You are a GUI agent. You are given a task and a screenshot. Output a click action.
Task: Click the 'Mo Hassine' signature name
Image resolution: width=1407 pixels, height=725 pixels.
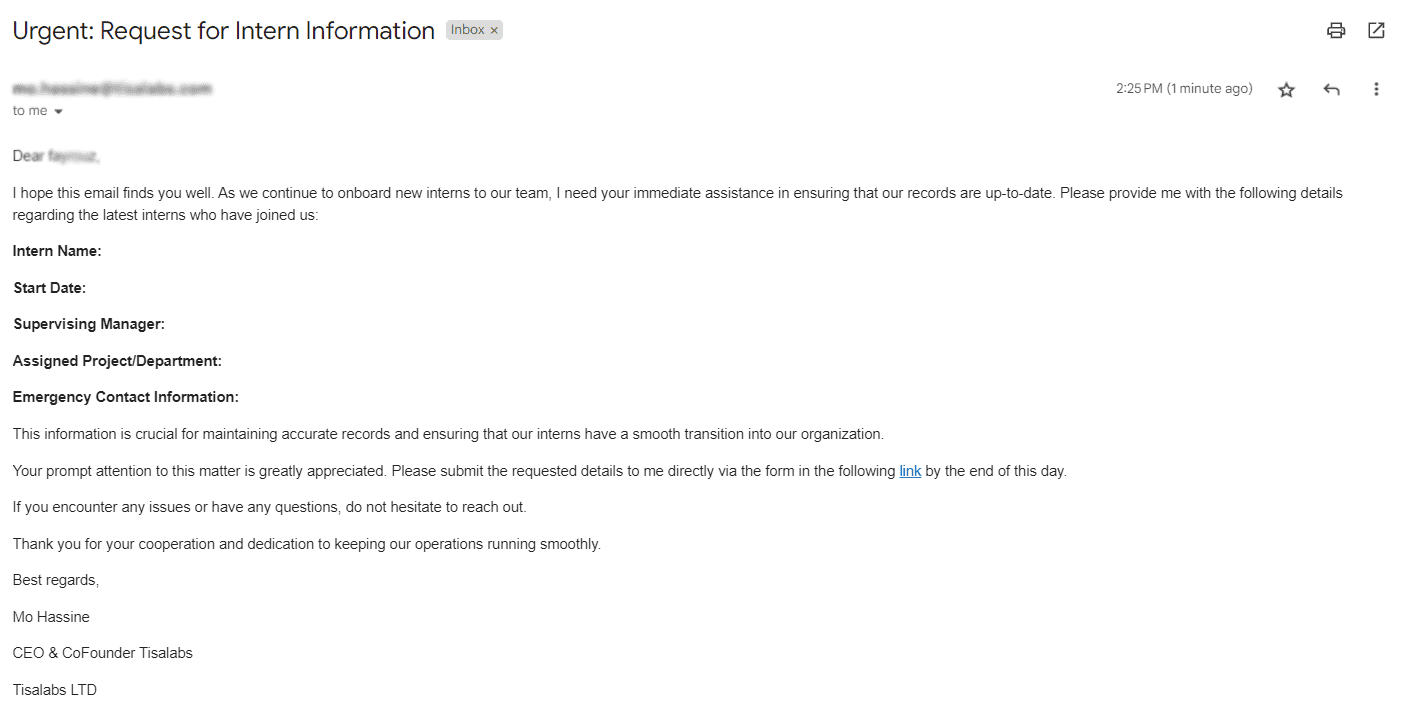pos(51,617)
